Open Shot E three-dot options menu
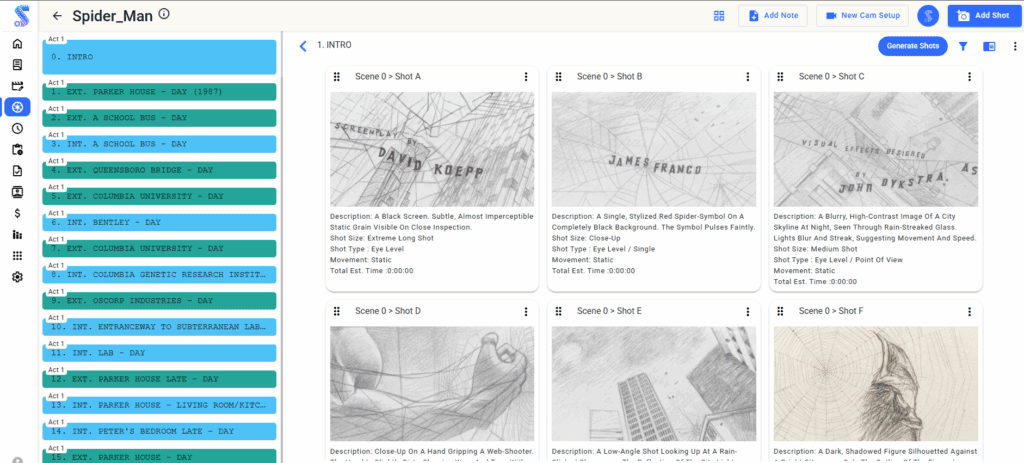1024x463 pixels. pos(748,311)
